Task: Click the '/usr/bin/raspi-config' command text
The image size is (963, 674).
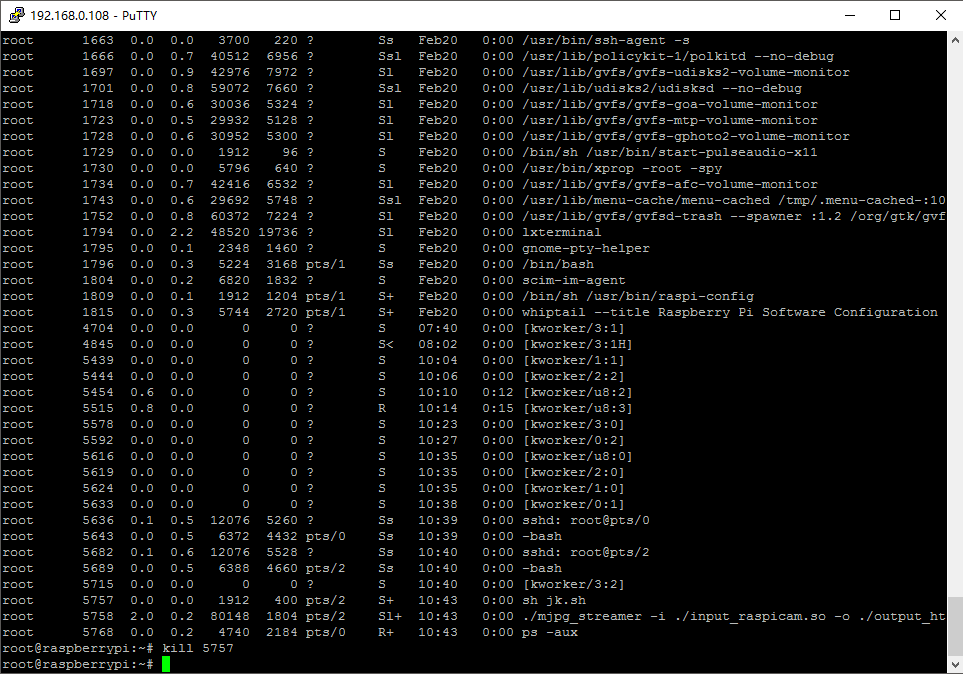Action: click(670, 296)
